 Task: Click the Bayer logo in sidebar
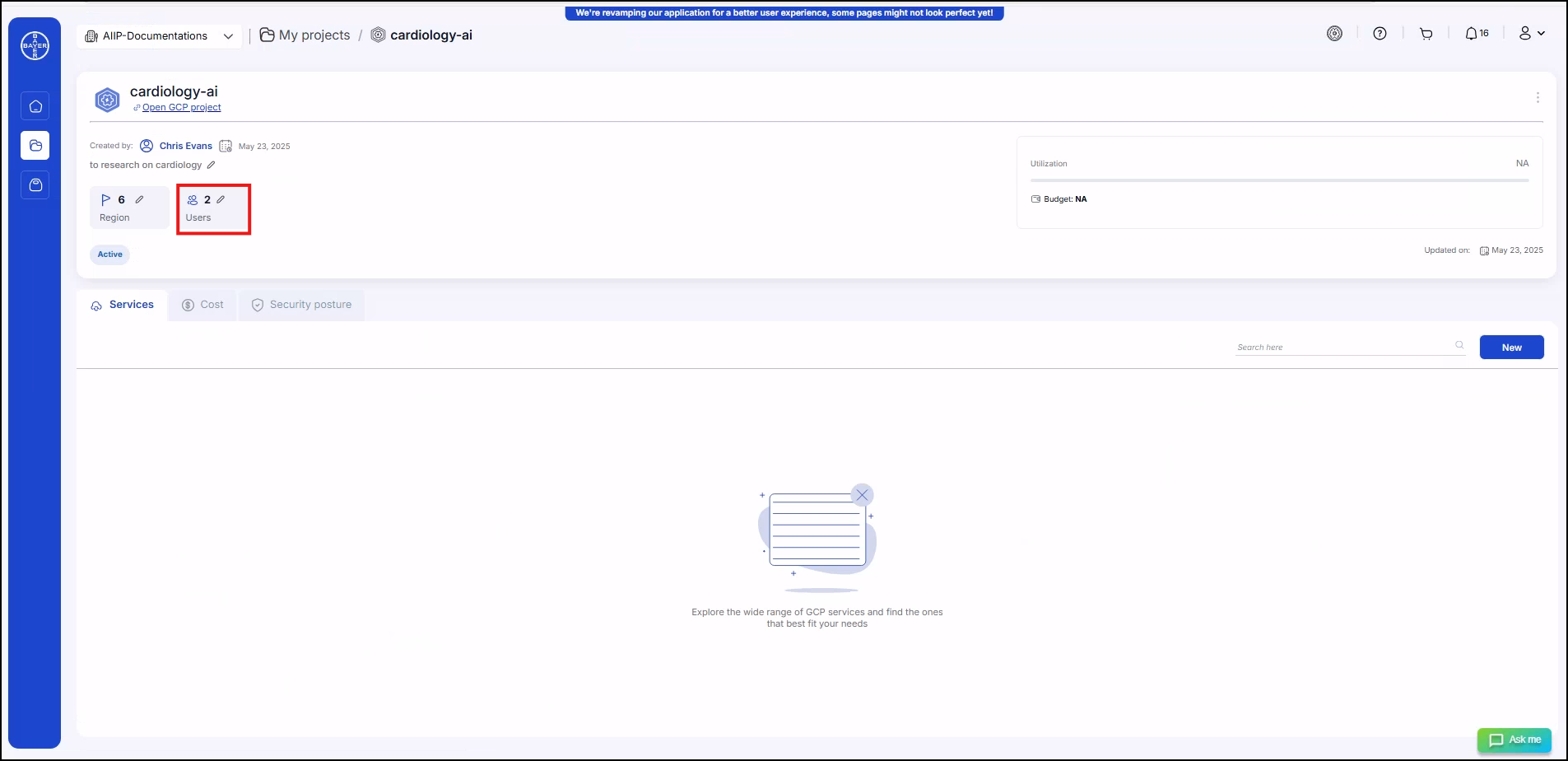[x=35, y=45]
